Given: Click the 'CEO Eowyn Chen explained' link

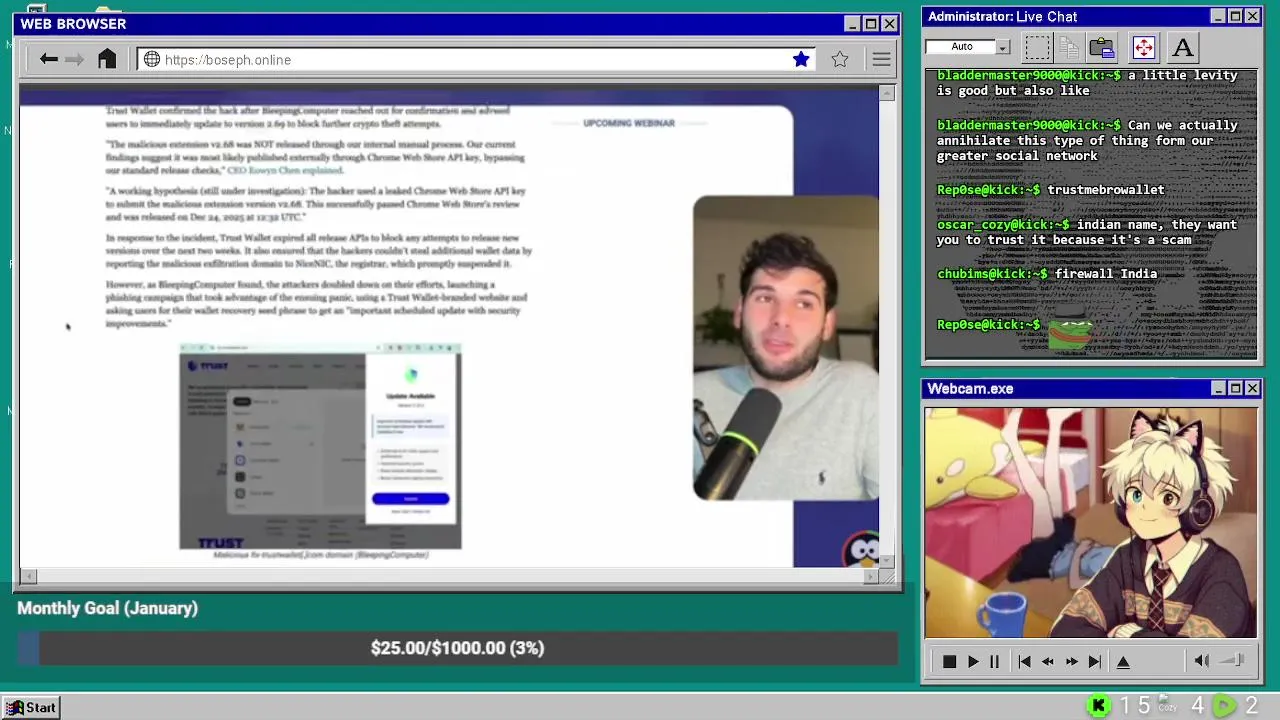Looking at the screenshot, I should pyautogui.click(x=285, y=170).
